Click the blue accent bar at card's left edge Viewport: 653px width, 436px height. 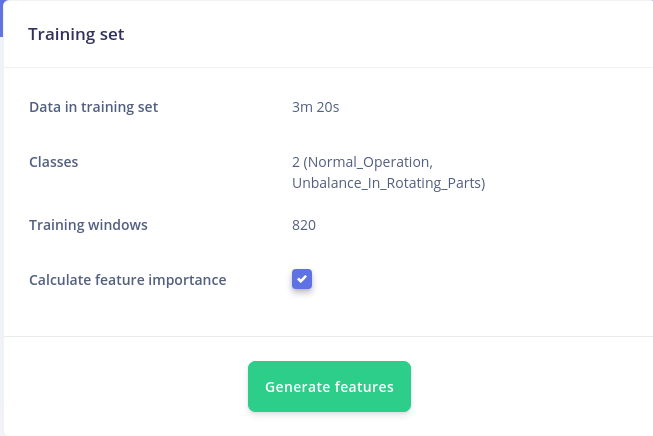[x=1, y=19]
